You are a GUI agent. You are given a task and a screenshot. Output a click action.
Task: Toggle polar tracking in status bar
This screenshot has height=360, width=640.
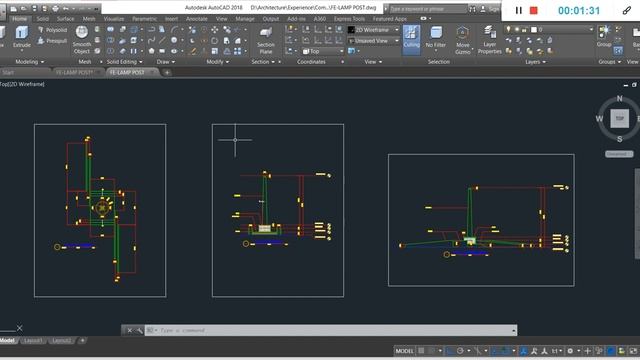point(460,351)
